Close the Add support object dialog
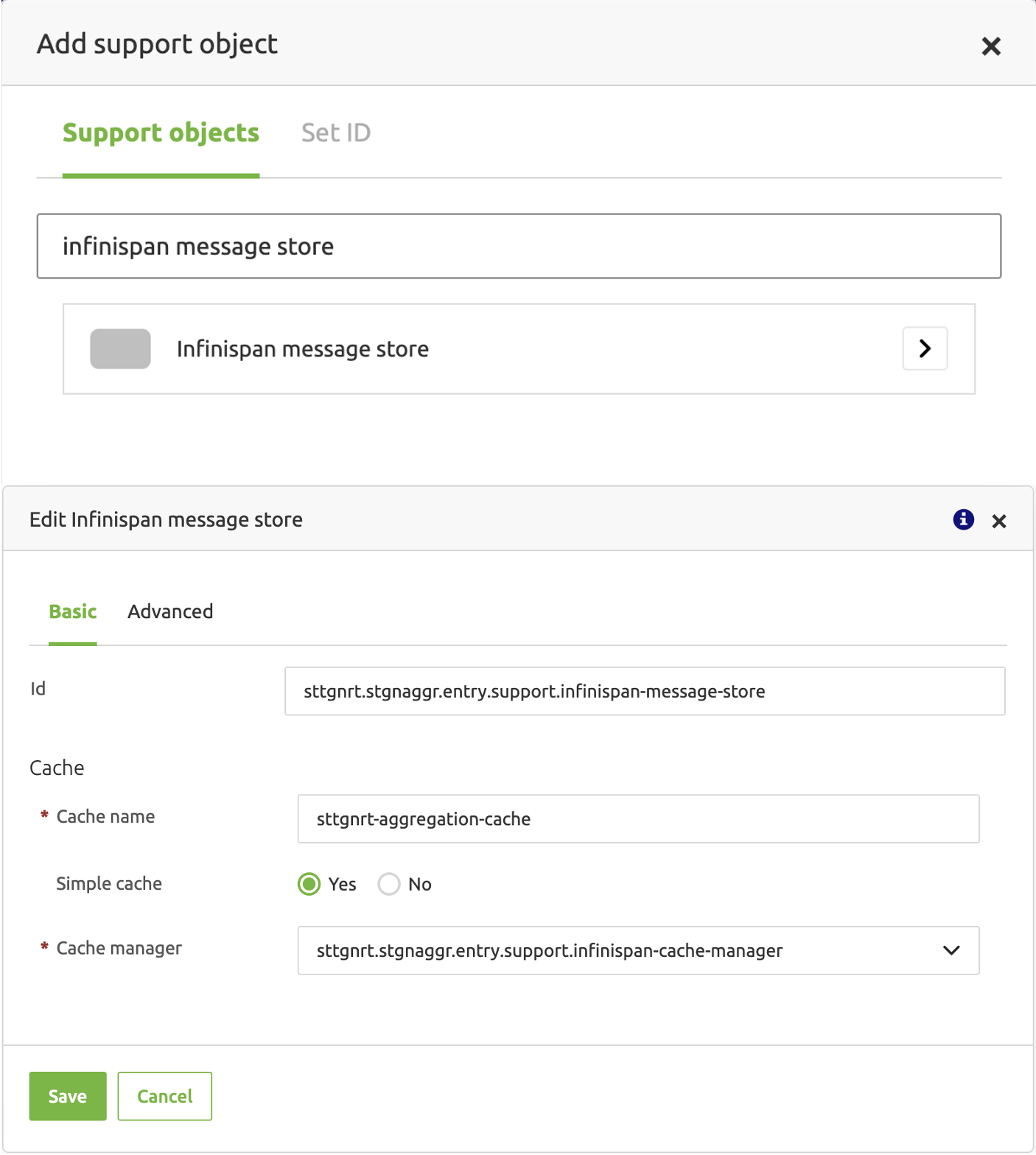 pos(991,46)
